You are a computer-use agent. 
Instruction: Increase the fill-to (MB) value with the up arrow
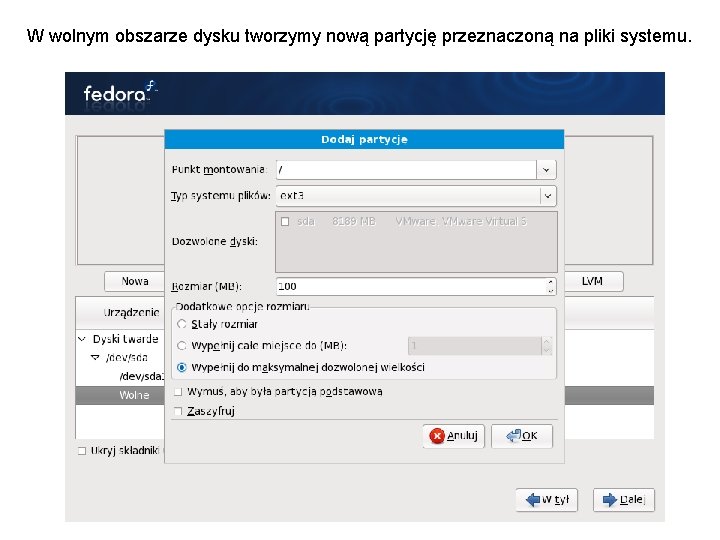(546, 341)
